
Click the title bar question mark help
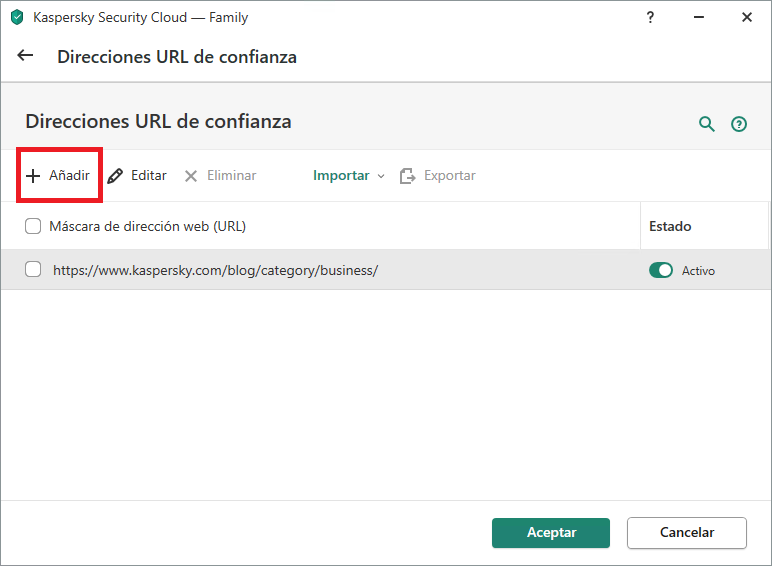[650, 17]
